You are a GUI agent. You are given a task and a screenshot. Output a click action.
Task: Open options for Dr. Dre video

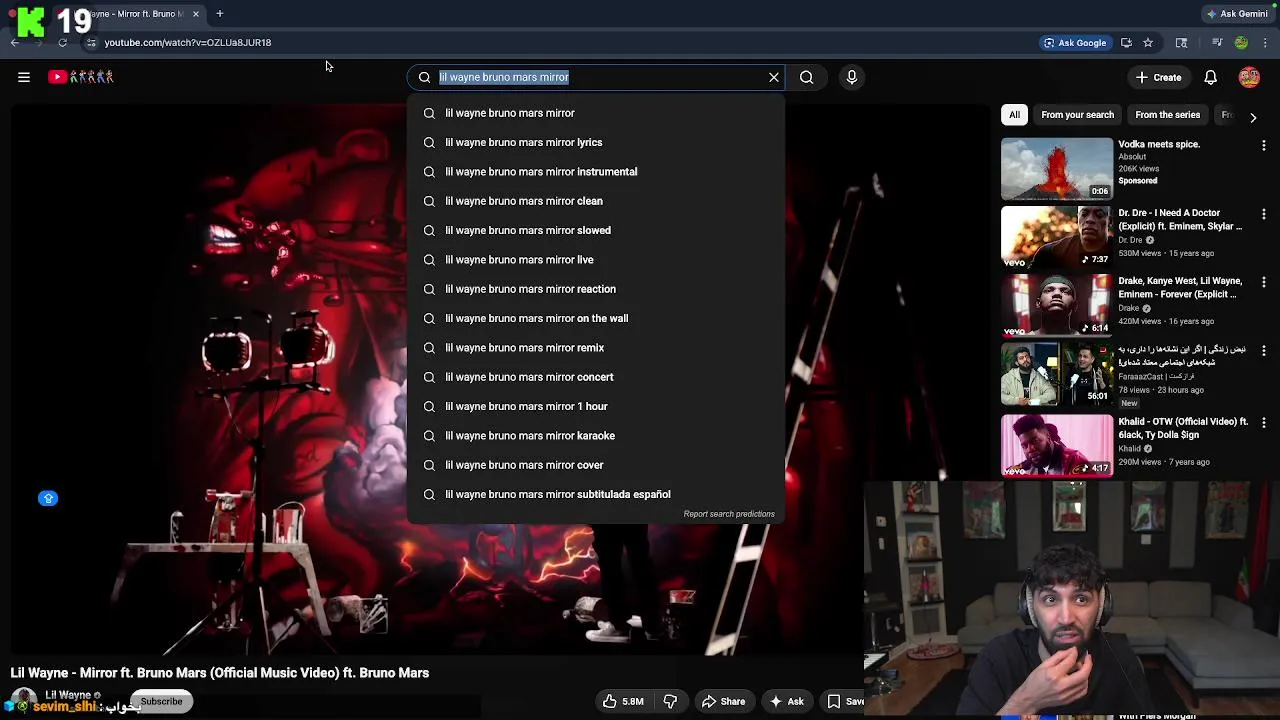point(1264,214)
